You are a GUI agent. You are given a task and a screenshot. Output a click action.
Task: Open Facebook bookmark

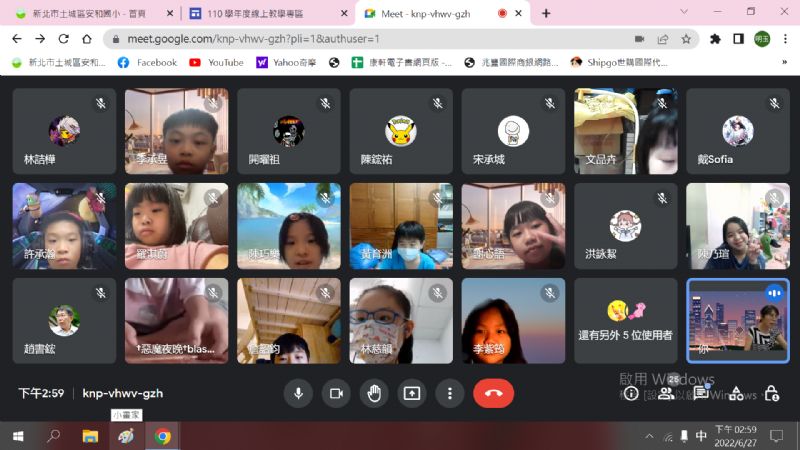[147, 62]
